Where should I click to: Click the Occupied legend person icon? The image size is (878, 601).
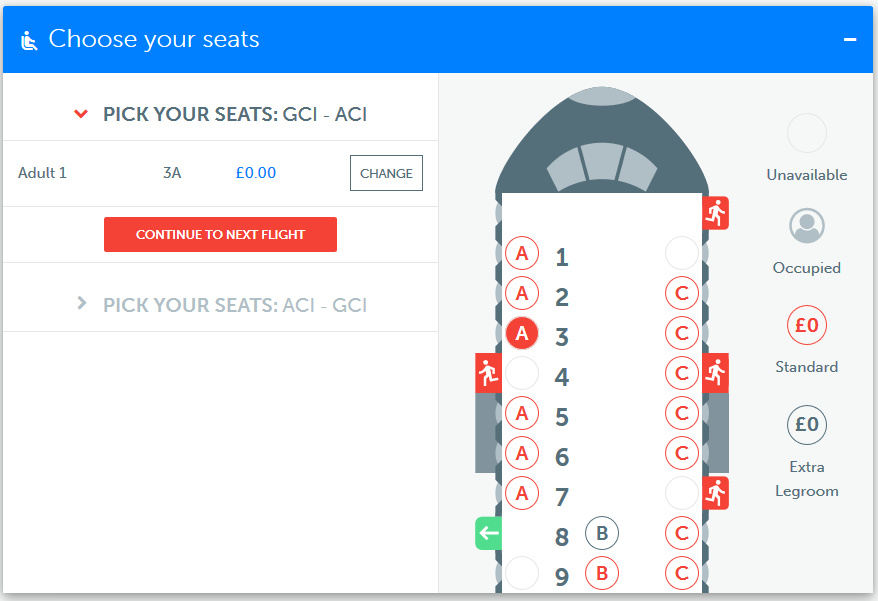[807, 226]
